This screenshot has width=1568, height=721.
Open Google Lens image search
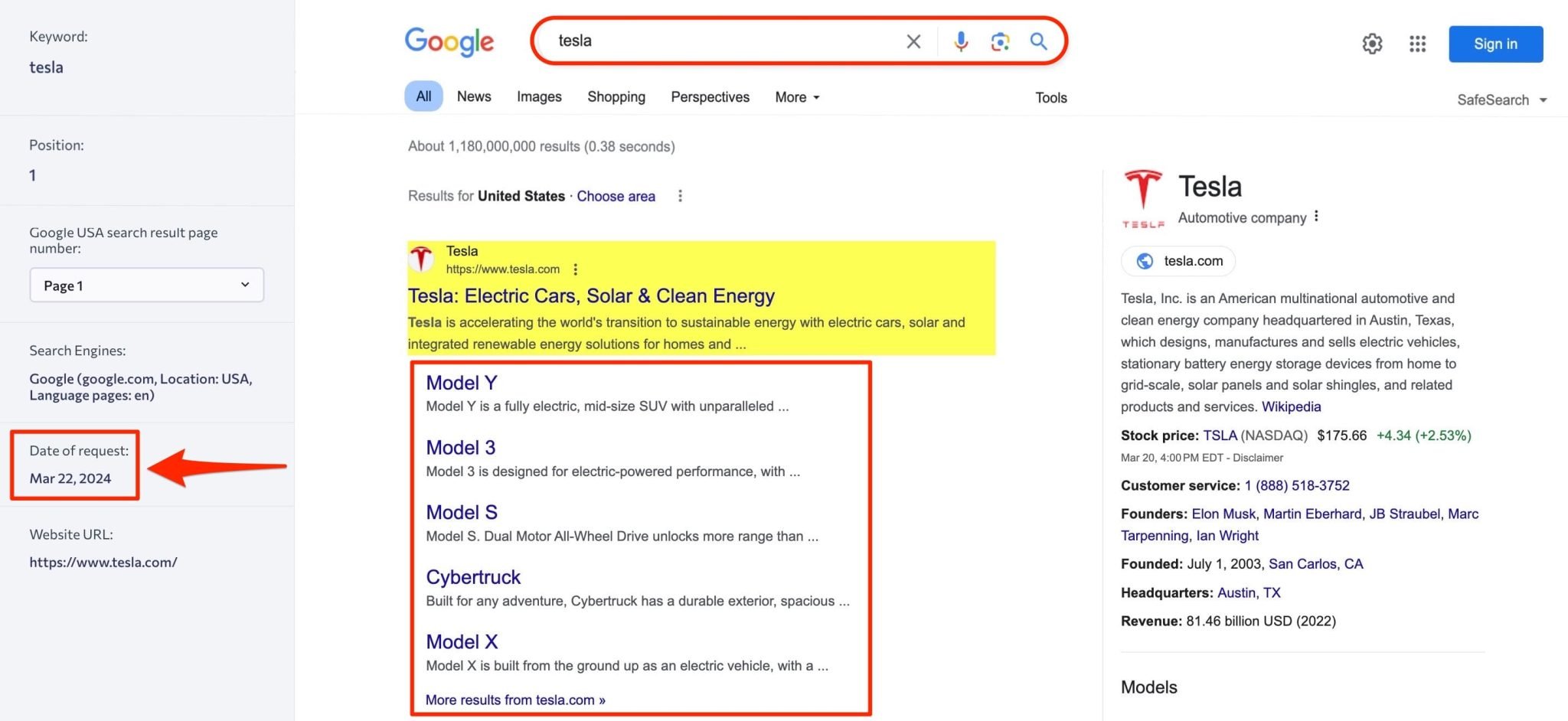point(999,41)
